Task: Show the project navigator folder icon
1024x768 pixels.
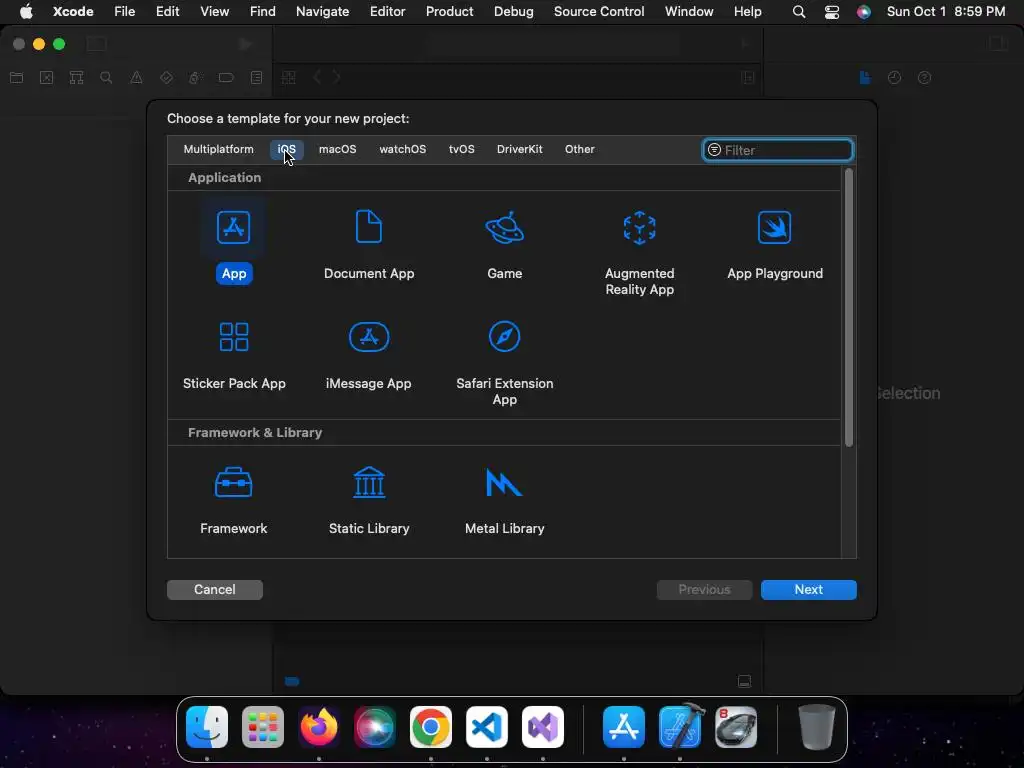Action: (16, 78)
